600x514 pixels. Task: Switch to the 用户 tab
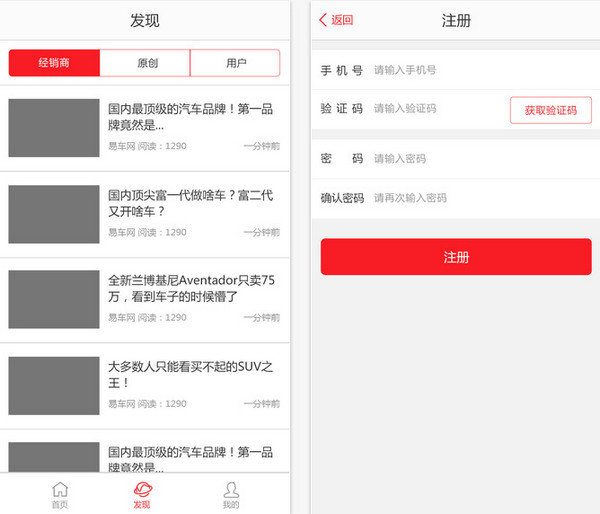(235, 63)
